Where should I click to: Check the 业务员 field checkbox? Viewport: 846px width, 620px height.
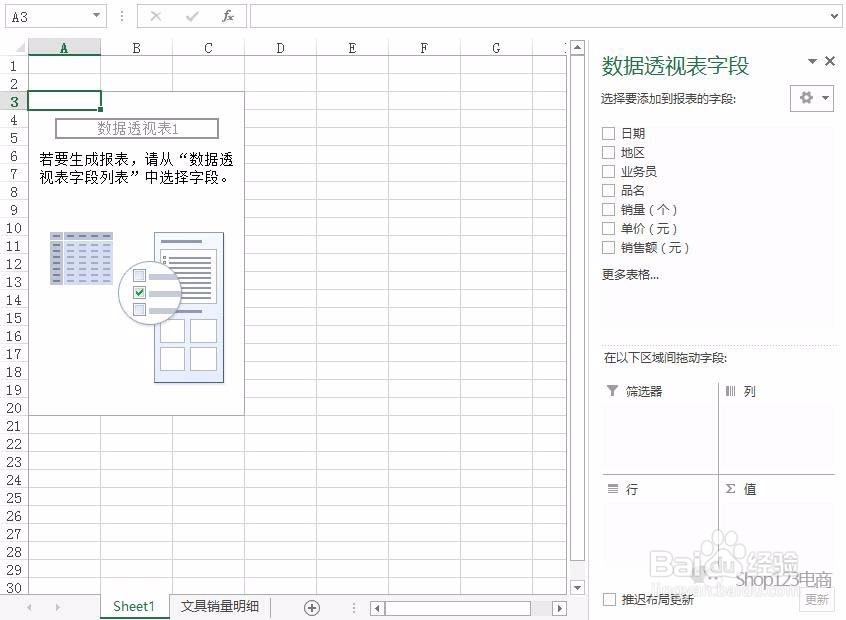tap(608, 171)
